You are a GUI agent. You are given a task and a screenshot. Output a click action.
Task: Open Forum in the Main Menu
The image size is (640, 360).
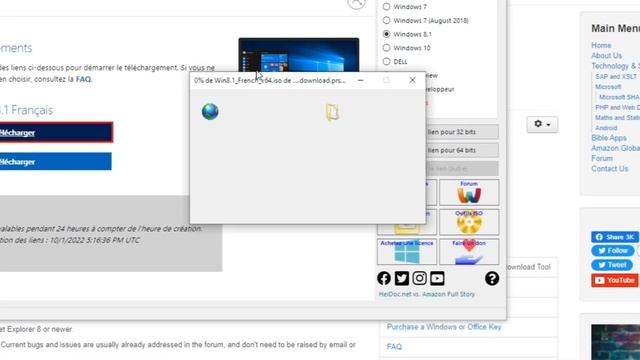pyautogui.click(x=602, y=158)
